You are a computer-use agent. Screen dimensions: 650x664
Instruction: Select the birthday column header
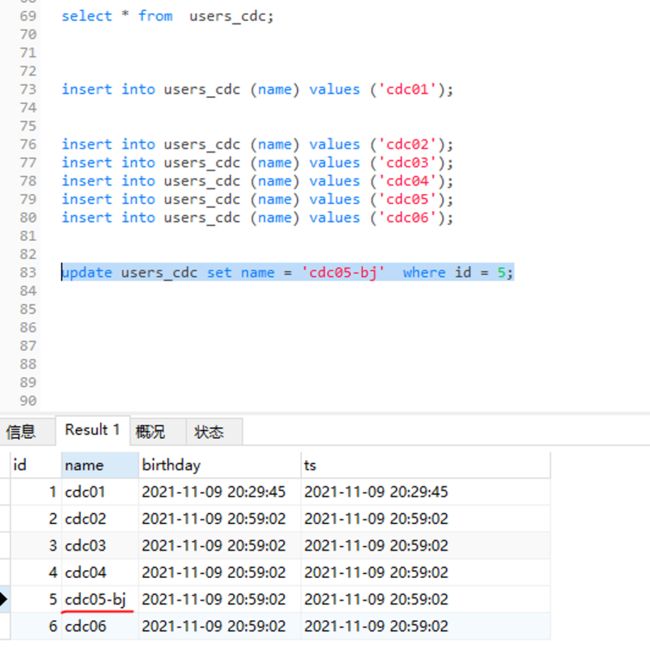coord(219,465)
